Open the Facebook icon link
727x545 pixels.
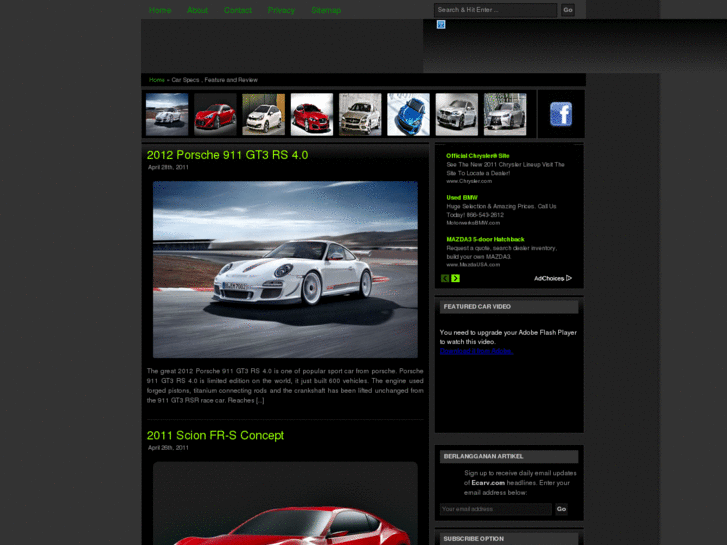(x=561, y=114)
